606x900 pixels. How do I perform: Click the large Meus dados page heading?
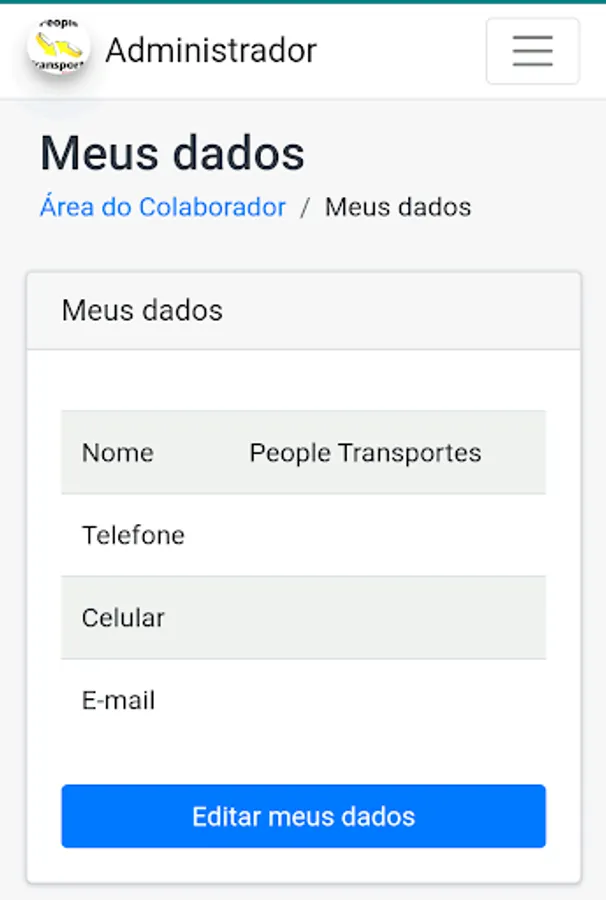172,154
